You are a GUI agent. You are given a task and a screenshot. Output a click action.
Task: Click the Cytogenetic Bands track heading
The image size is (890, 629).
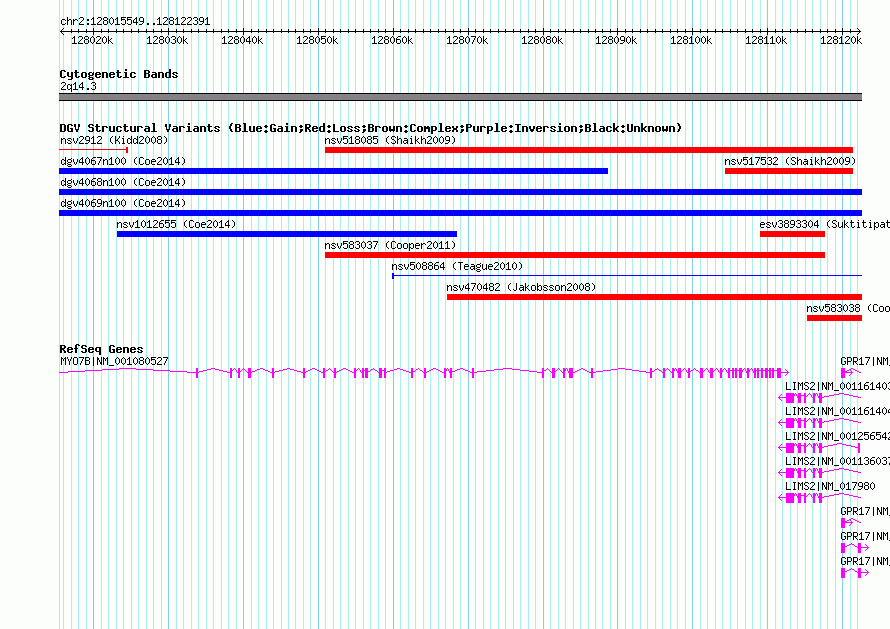[x=119, y=74]
